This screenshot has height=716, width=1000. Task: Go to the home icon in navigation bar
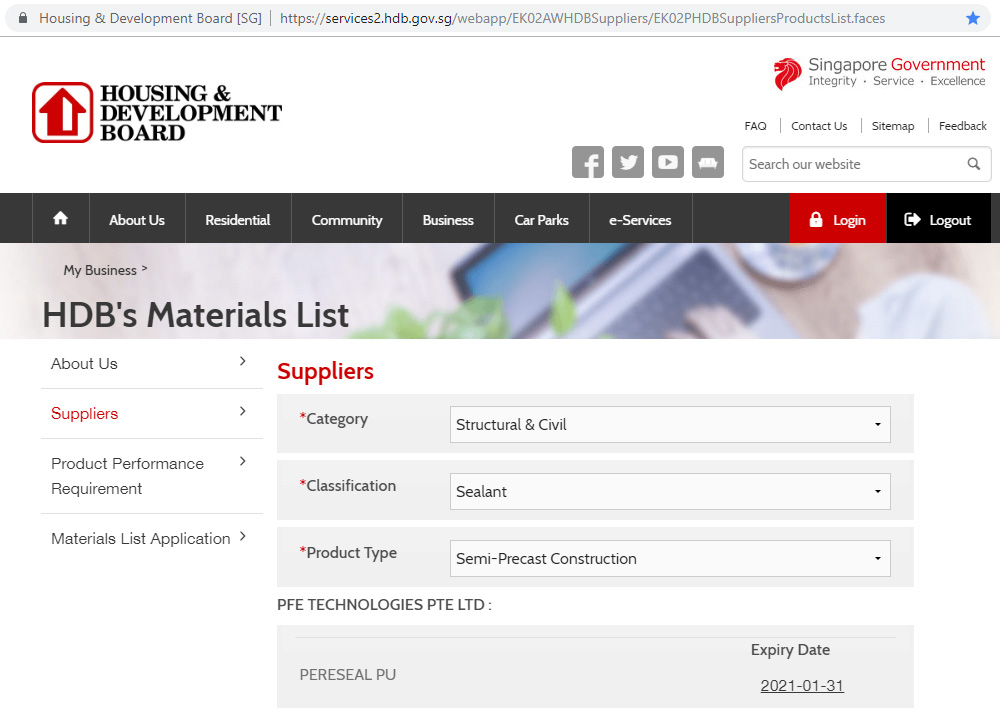[x=61, y=219]
